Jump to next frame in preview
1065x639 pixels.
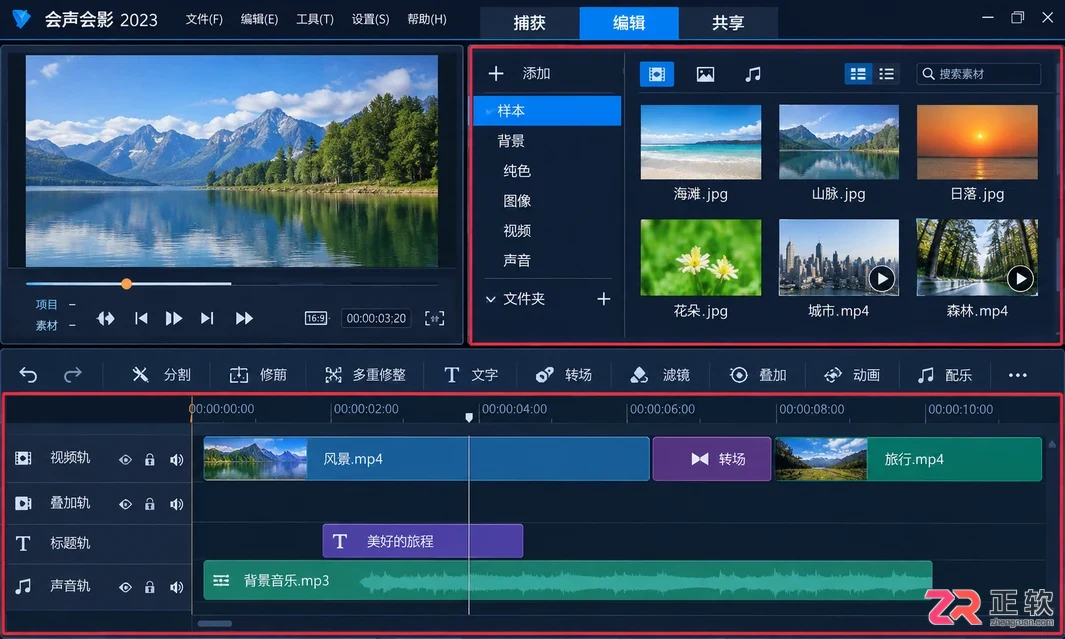pyautogui.click(x=207, y=318)
